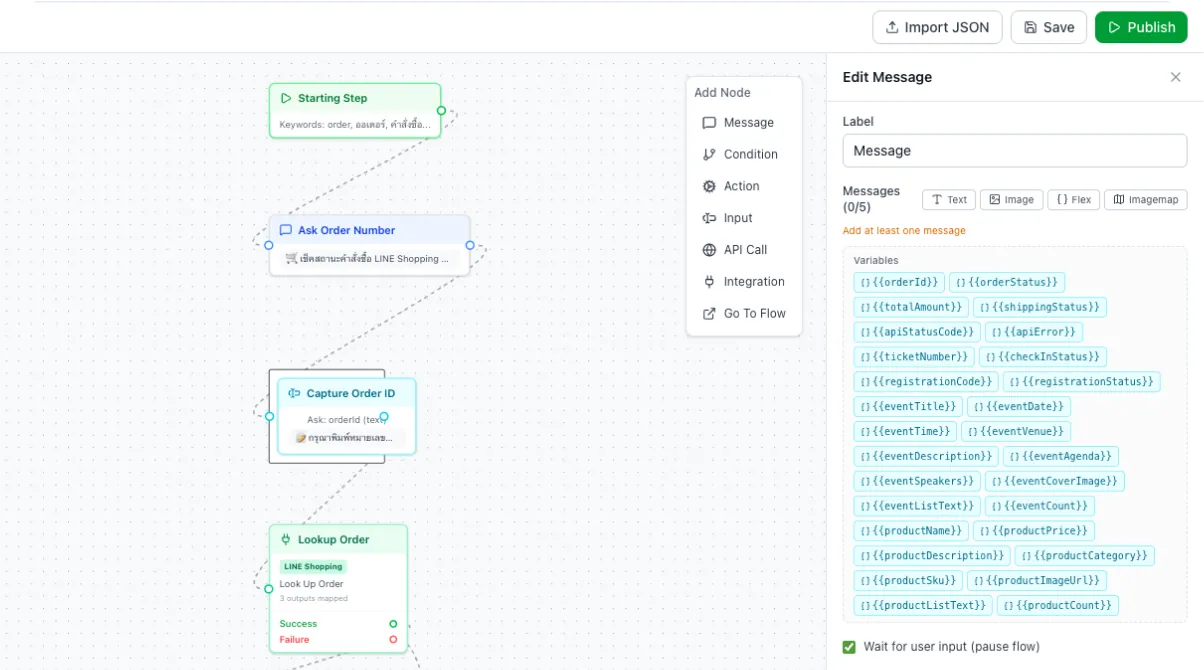Click the Lookup Order Success output port
Viewport: 1204px width, 670px height.
point(393,624)
